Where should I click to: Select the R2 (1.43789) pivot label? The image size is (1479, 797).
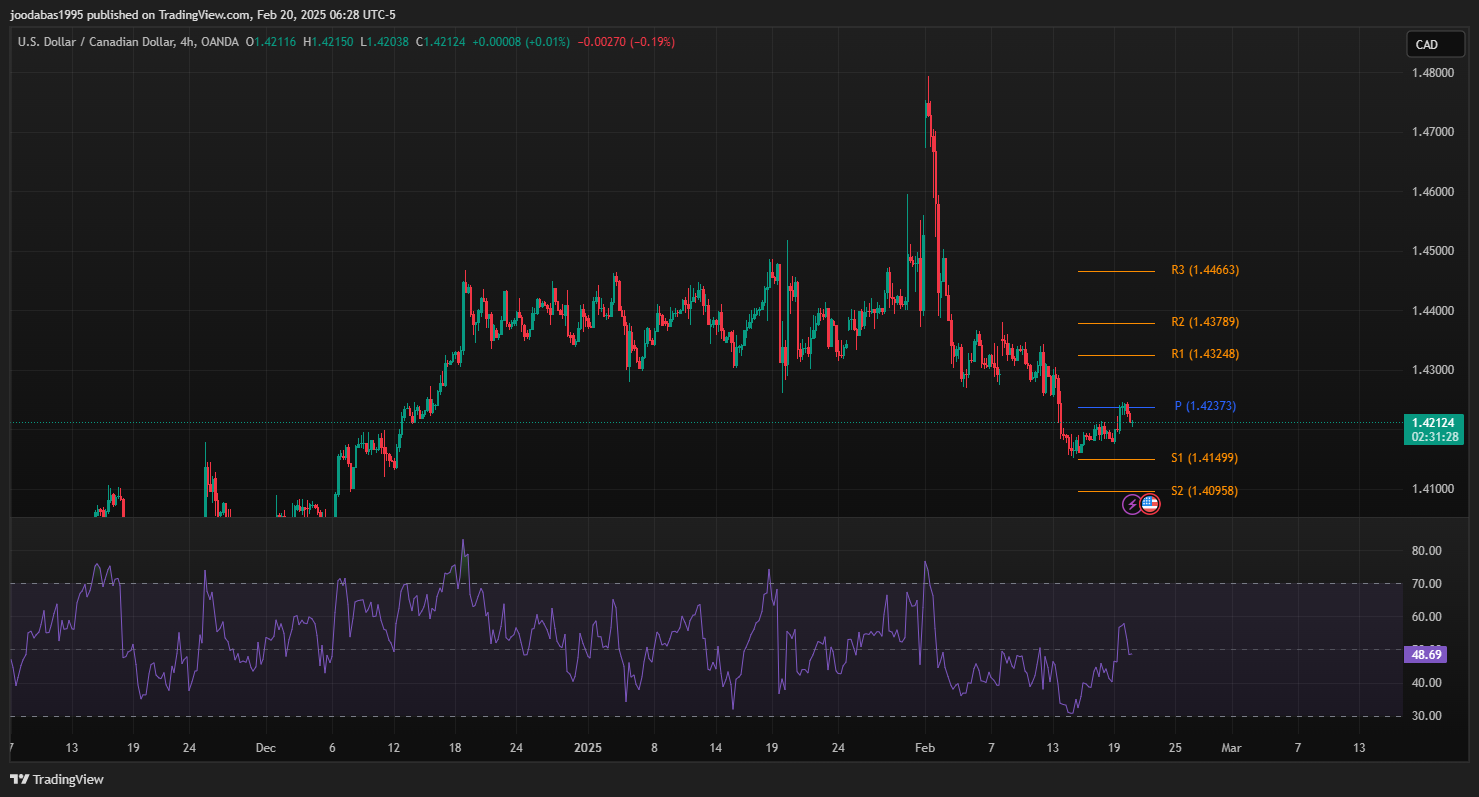click(1205, 322)
